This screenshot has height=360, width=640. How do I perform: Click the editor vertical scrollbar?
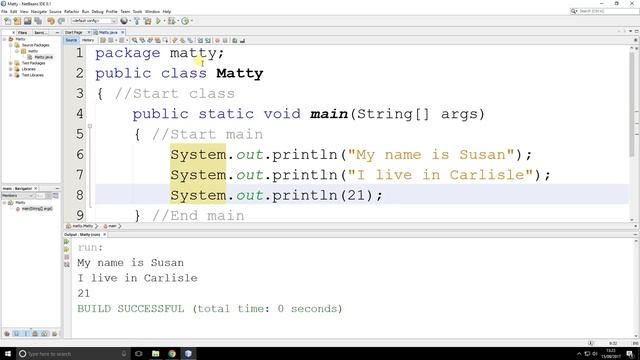point(632,104)
